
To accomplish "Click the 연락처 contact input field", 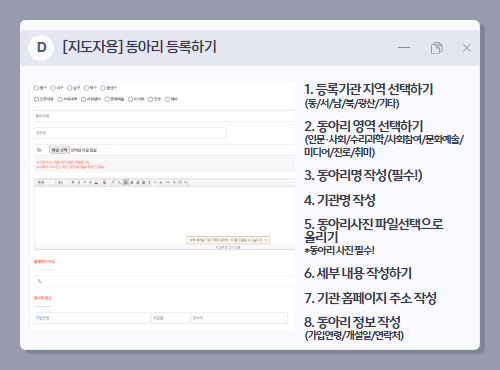I will [239, 318].
